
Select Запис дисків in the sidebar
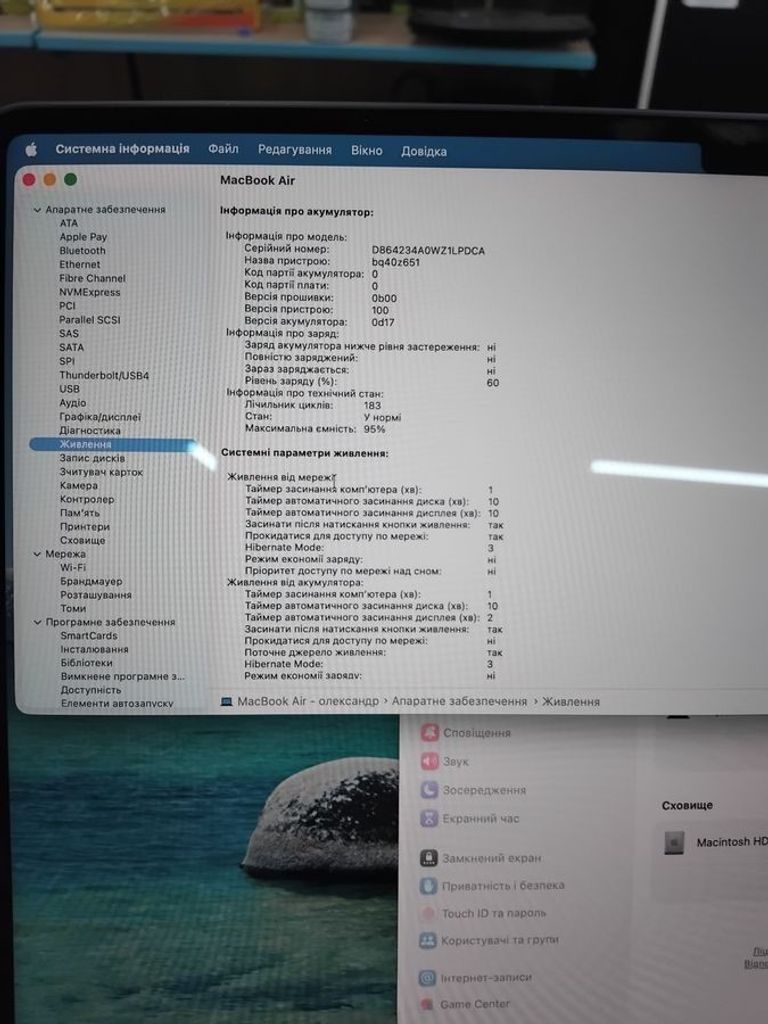tap(92, 458)
